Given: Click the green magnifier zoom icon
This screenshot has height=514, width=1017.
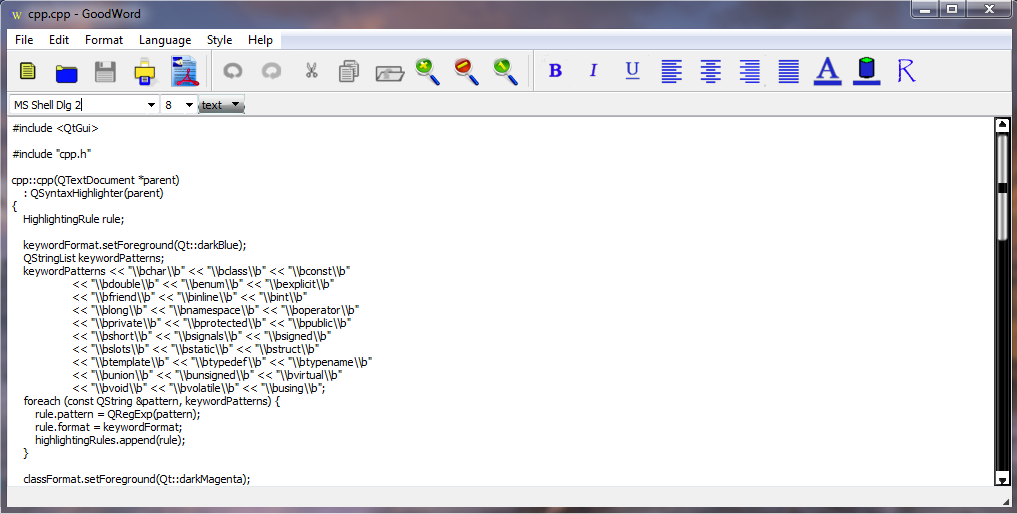Looking at the screenshot, I should (x=427, y=71).
